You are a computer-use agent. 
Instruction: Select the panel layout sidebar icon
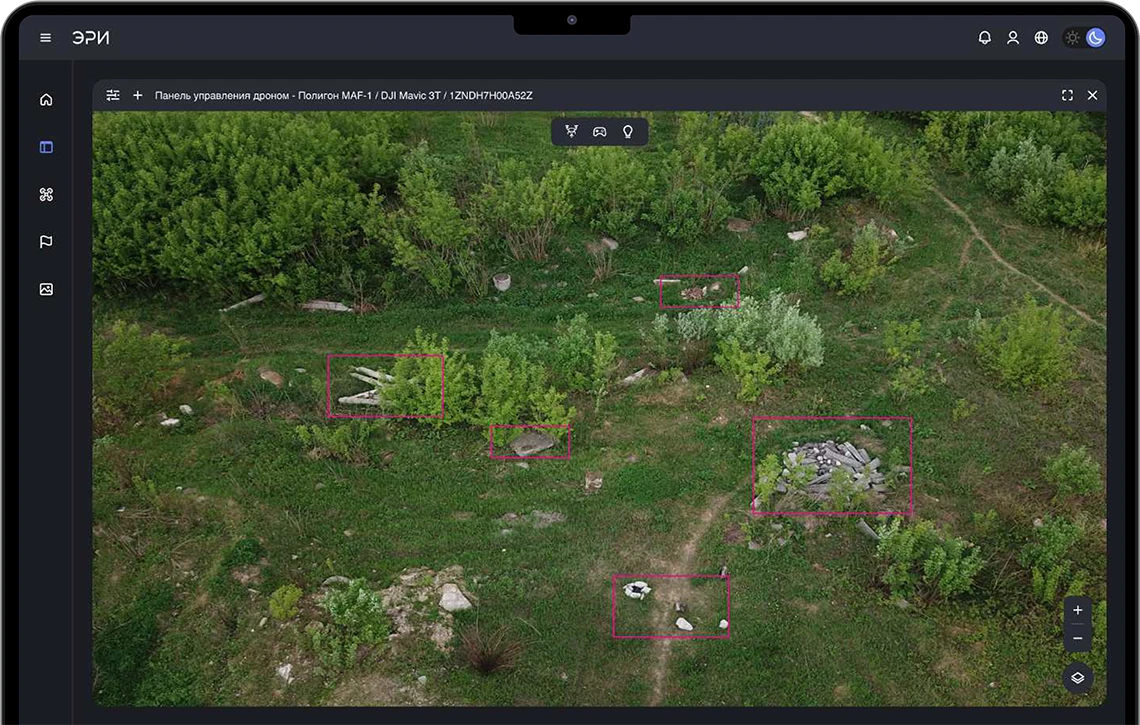pyautogui.click(x=46, y=147)
